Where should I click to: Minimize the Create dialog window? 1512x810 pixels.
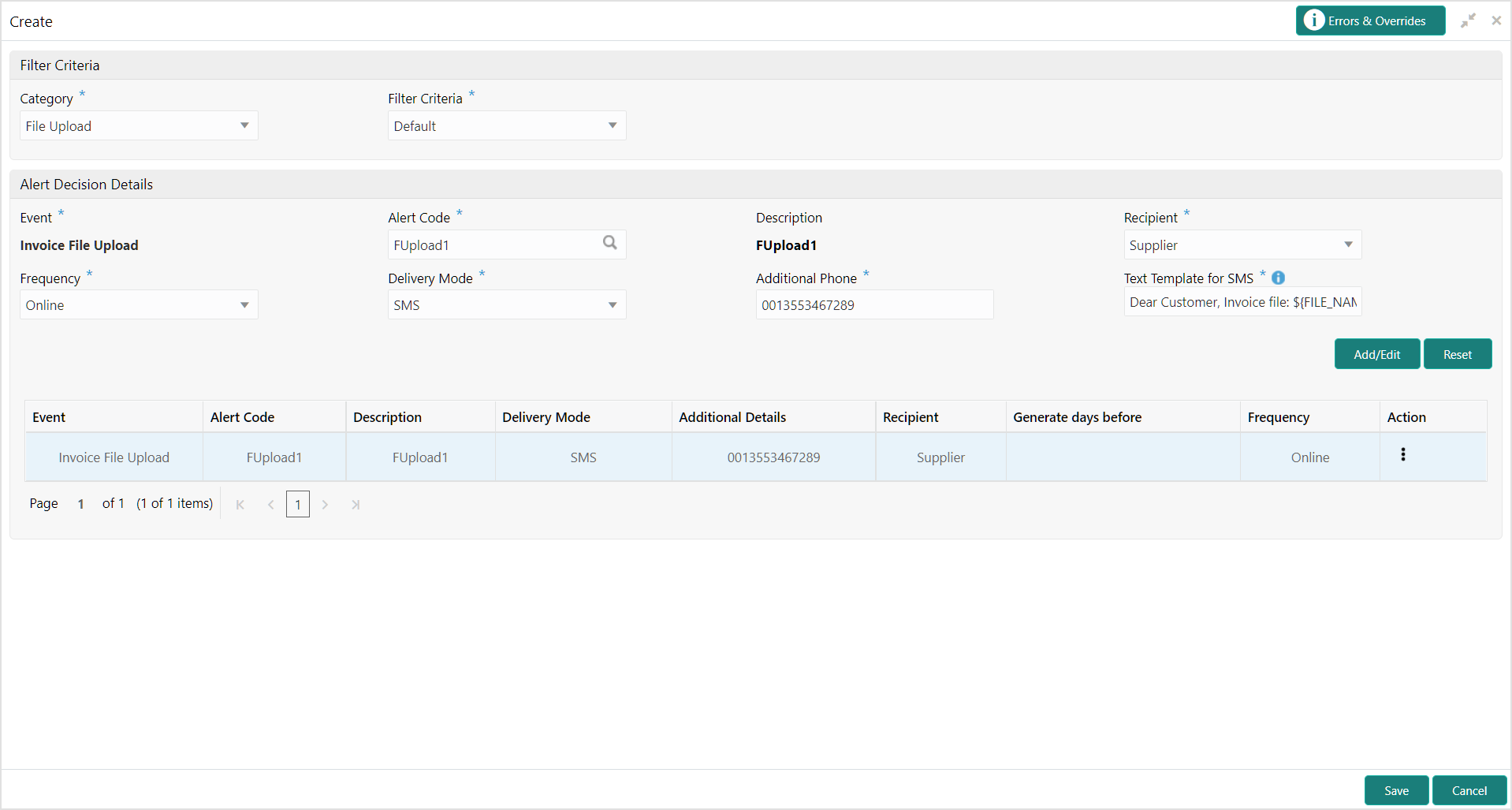pyautogui.click(x=1468, y=21)
